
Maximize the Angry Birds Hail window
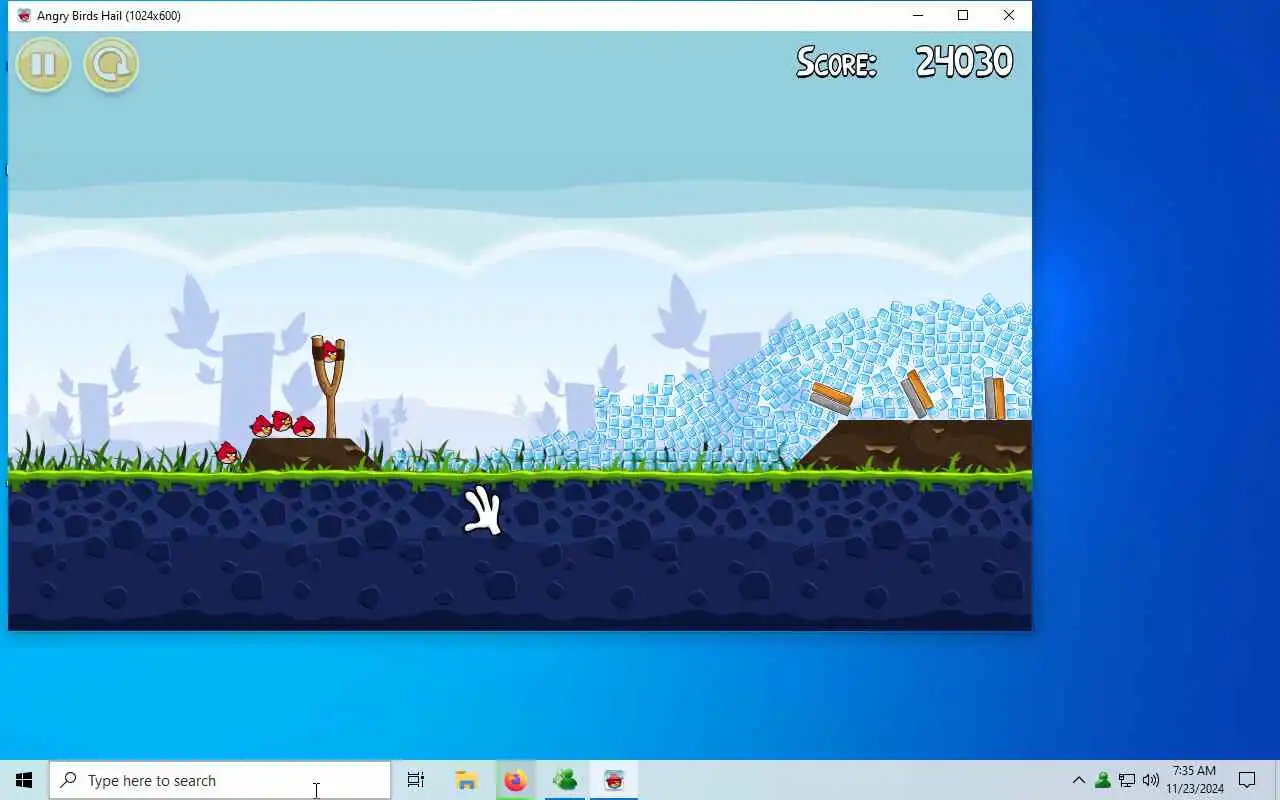tap(963, 15)
